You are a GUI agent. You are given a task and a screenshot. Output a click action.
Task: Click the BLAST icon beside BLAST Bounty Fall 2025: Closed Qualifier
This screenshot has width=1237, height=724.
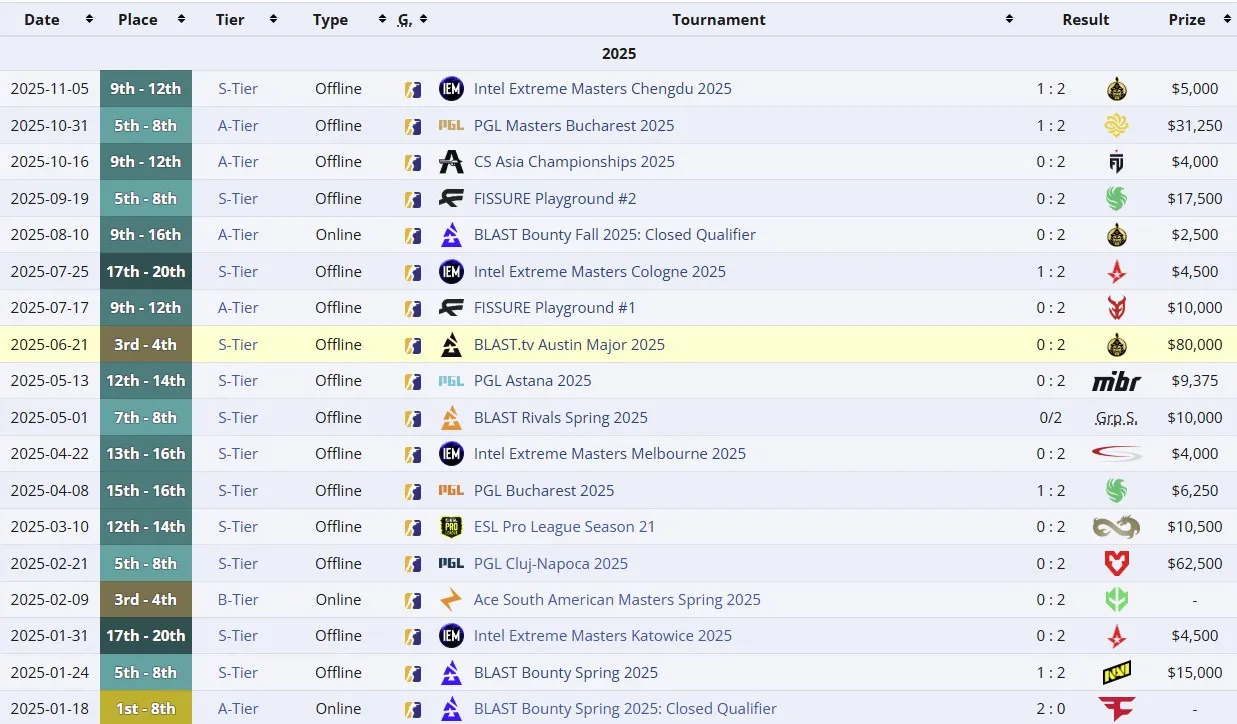click(x=451, y=235)
